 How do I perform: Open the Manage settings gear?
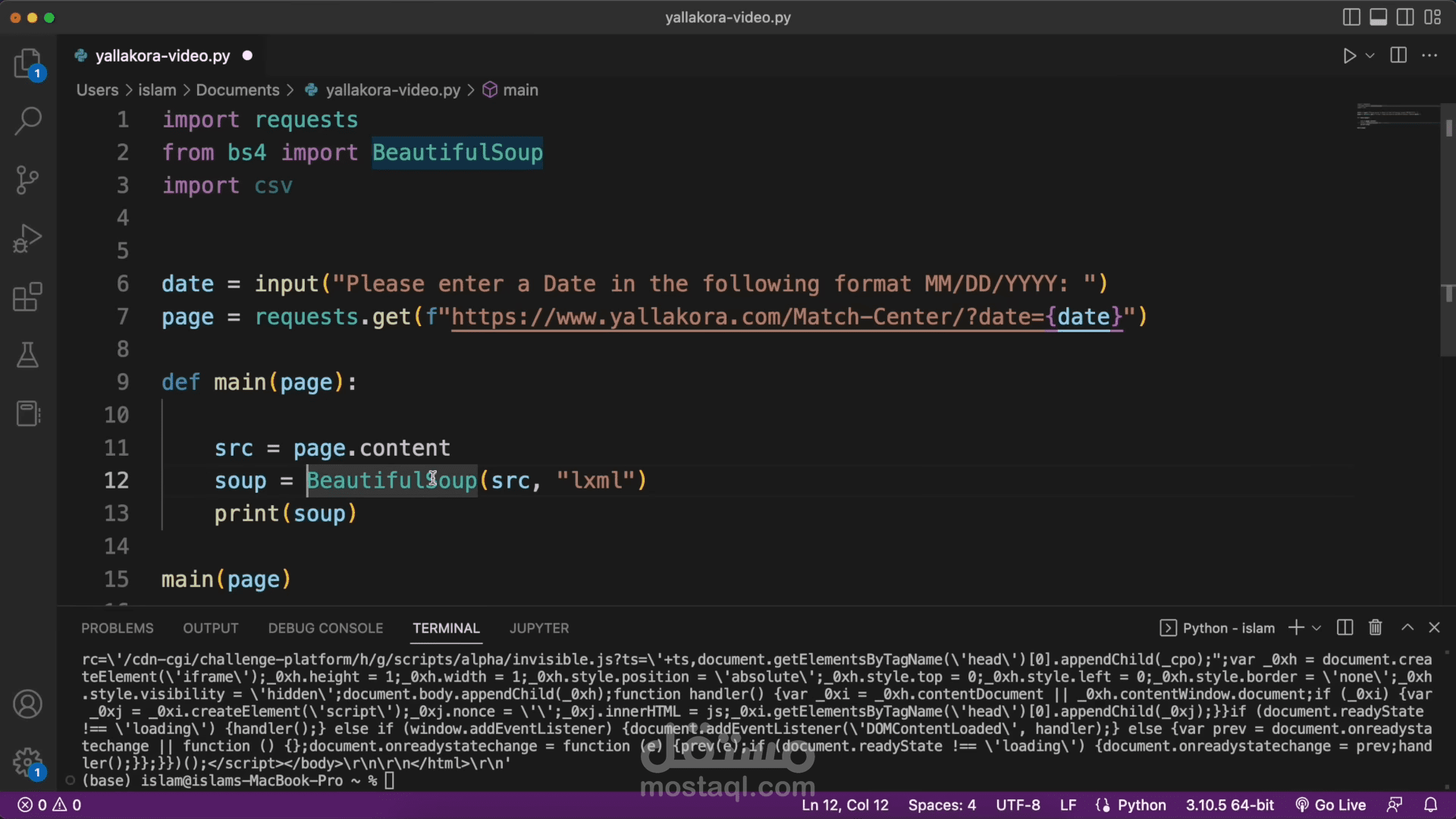27,763
